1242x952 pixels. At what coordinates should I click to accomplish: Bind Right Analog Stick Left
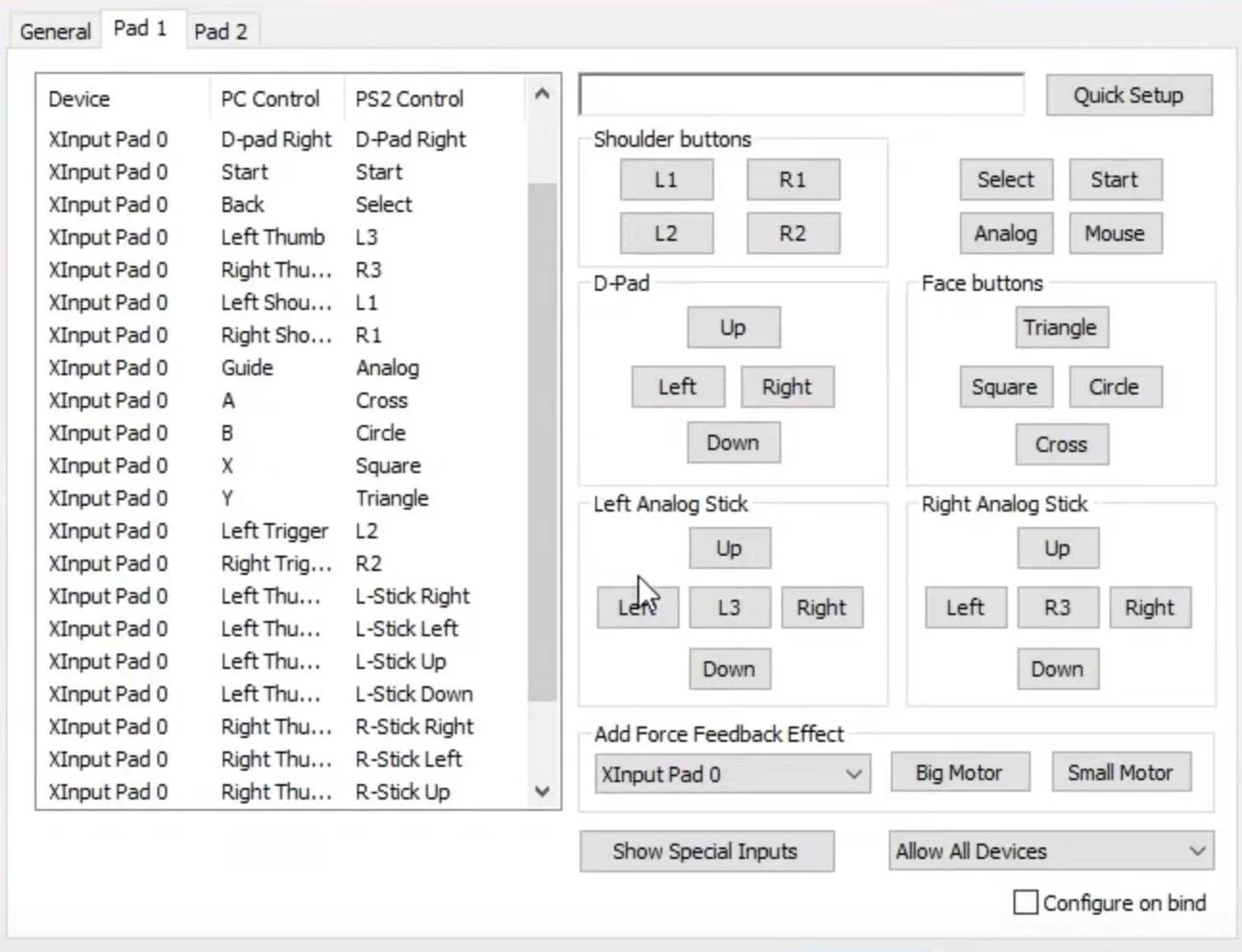(x=966, y=607)
